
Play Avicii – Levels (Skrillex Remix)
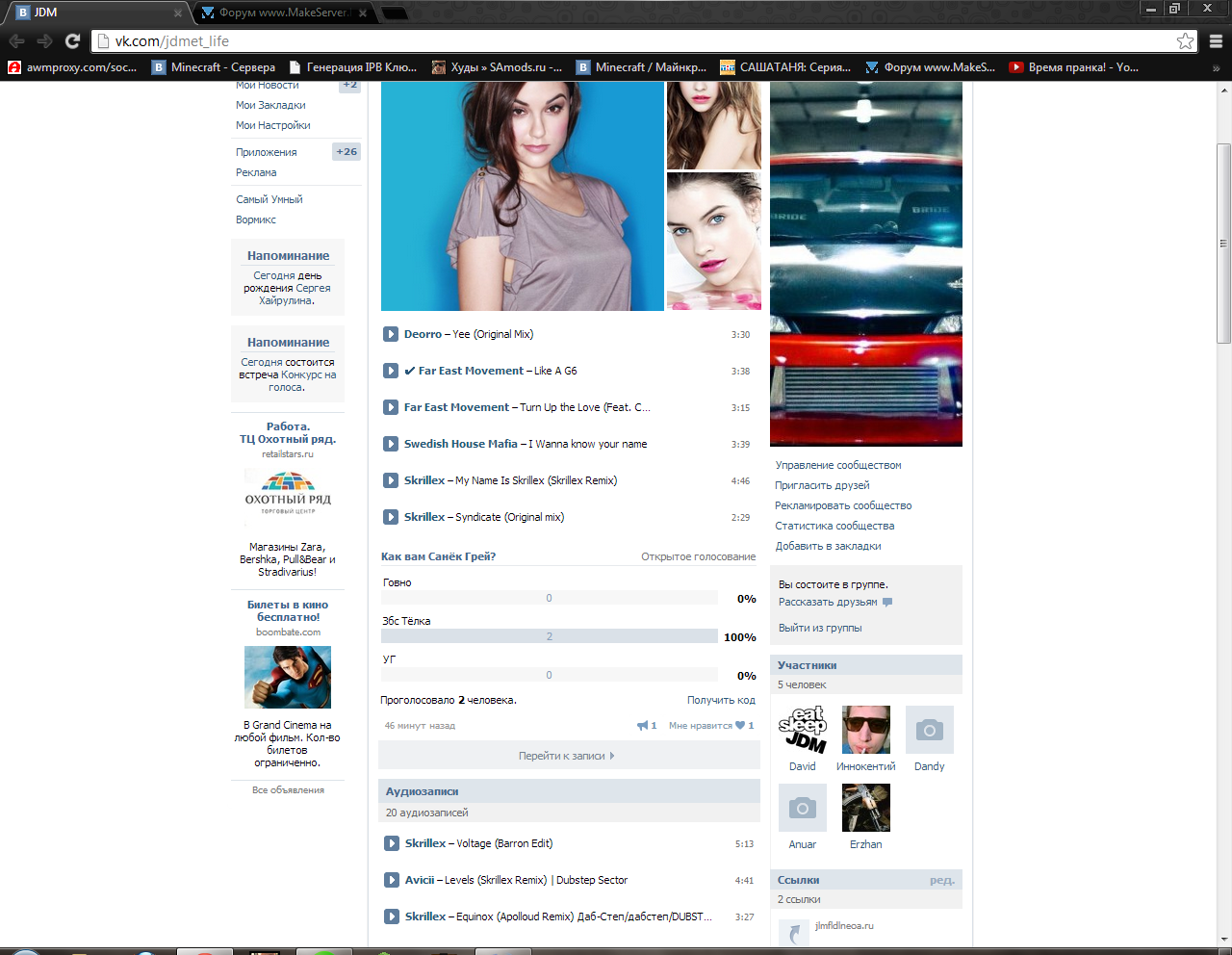(x=392, y=880)
